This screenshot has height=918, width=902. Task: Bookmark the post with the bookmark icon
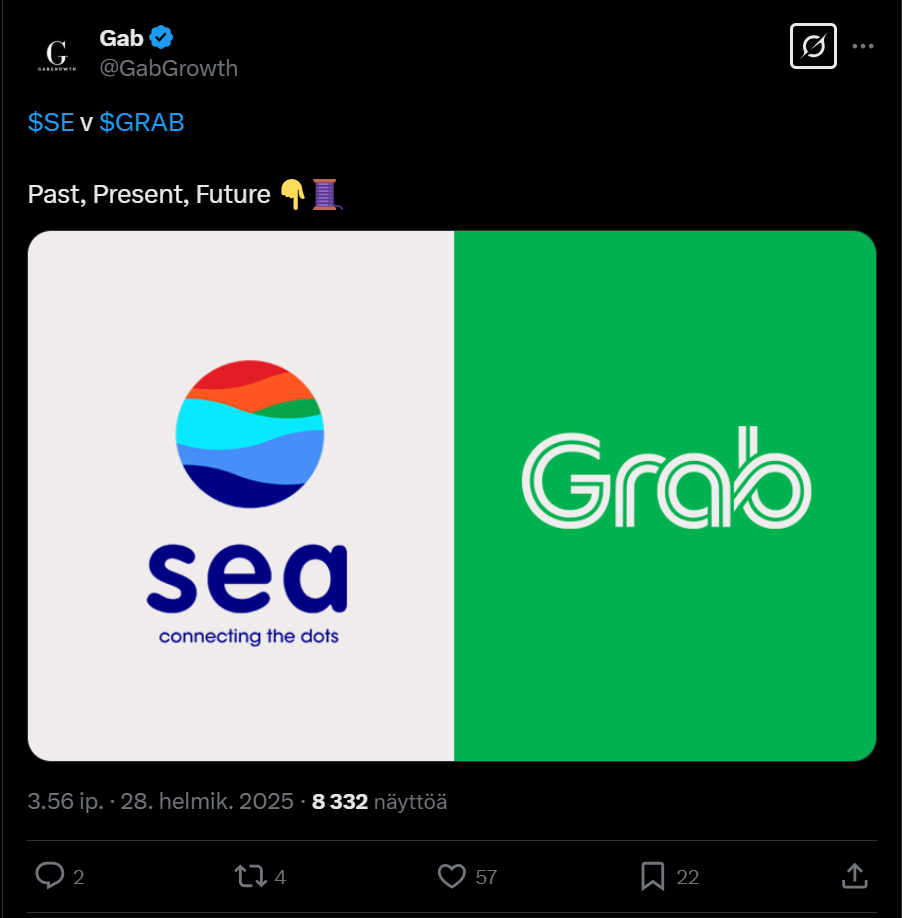coord(653,877)
